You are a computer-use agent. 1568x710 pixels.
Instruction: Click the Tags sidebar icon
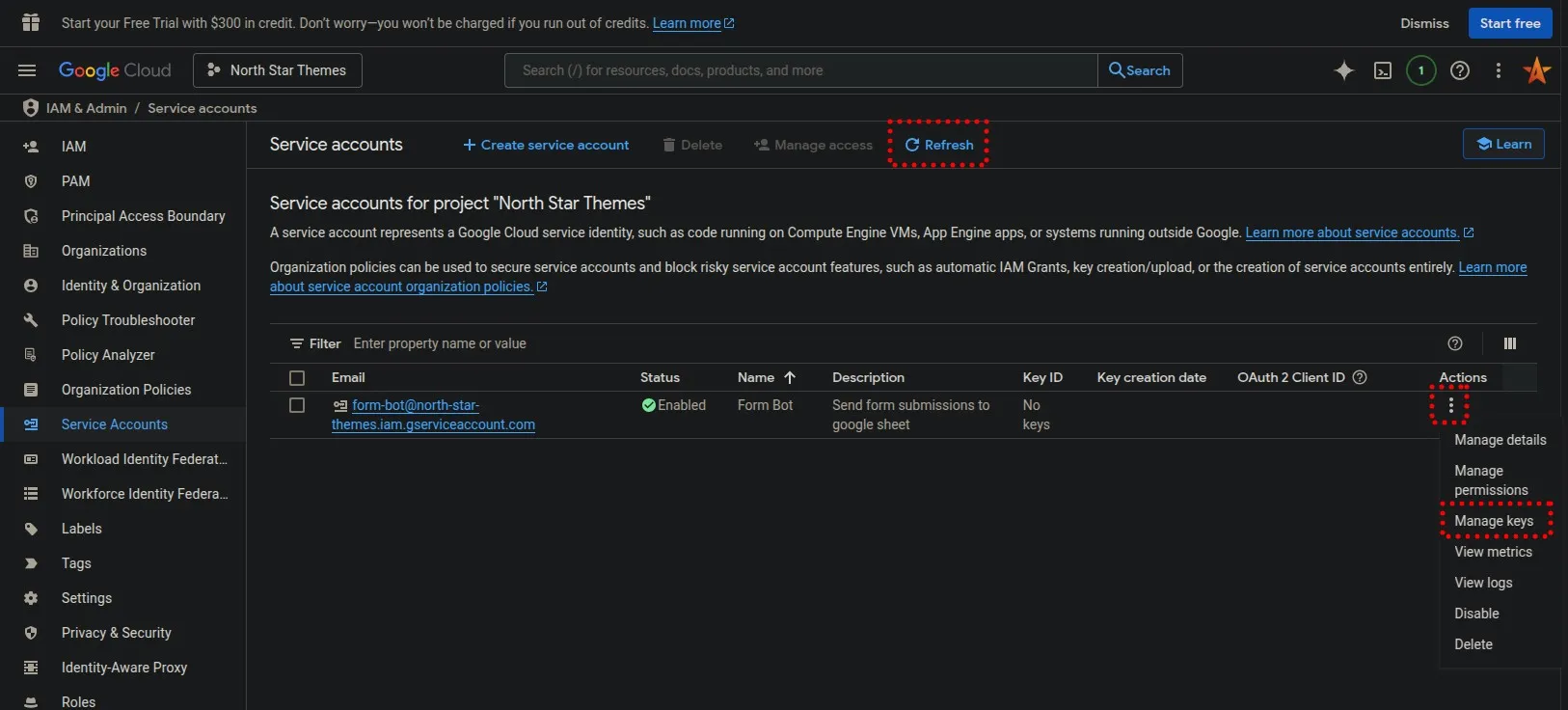pos(31,563)
